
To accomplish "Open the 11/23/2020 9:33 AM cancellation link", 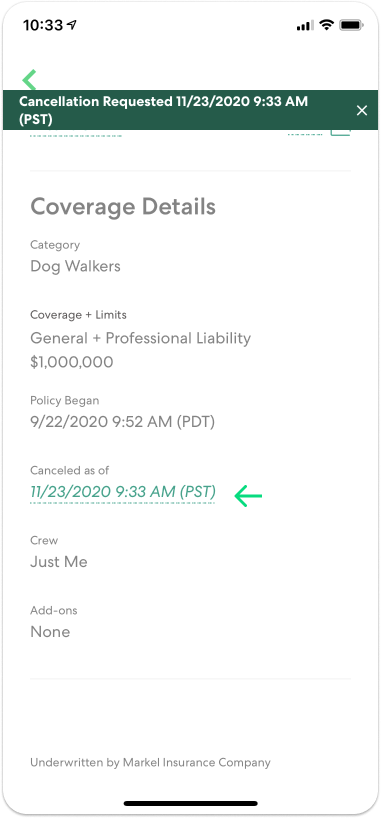I will coord(123,492).
